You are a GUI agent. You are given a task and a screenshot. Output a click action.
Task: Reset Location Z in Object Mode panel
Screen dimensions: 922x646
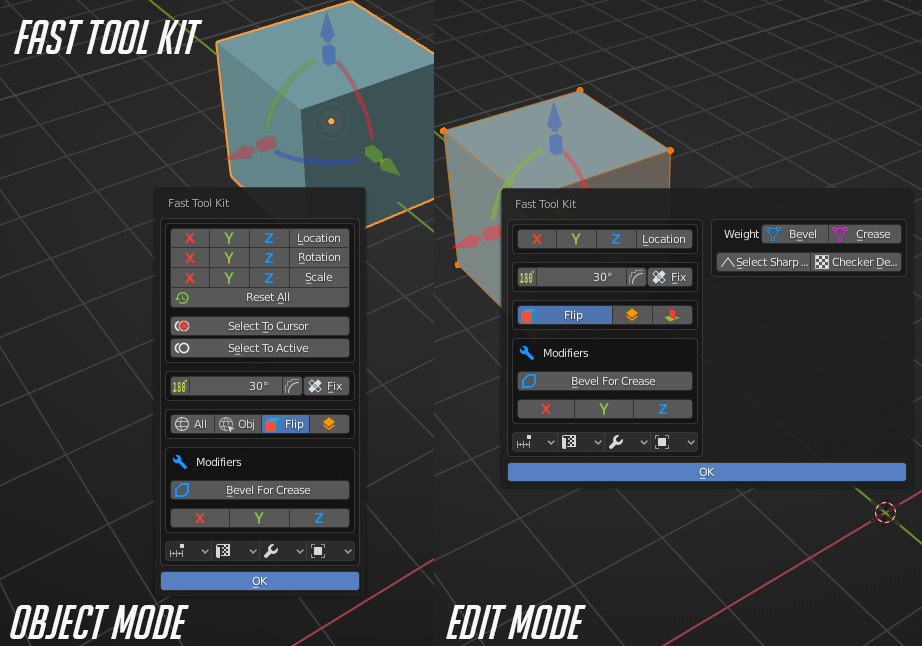[269, 238]
